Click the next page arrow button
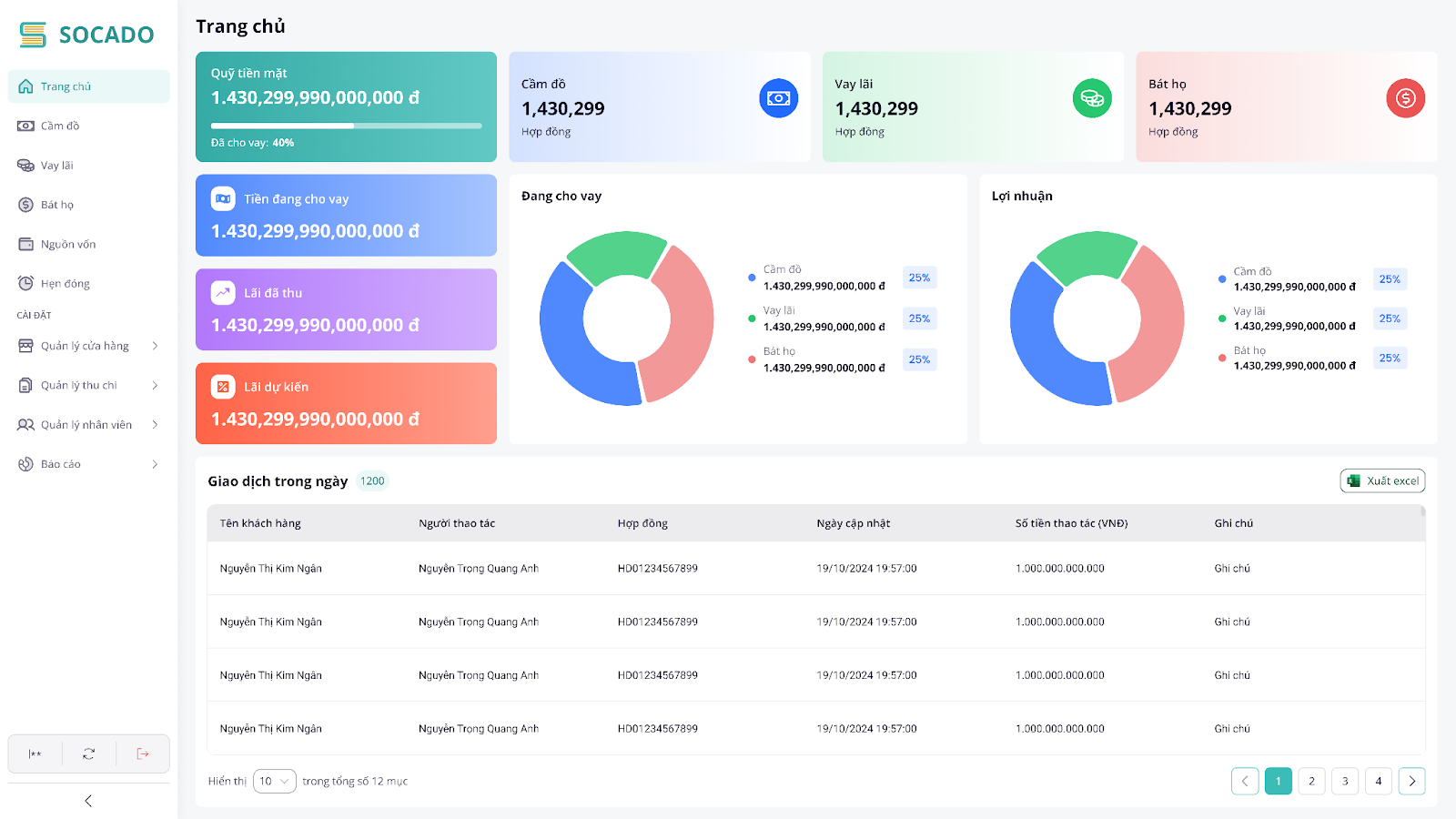 tap(1411, 781)
